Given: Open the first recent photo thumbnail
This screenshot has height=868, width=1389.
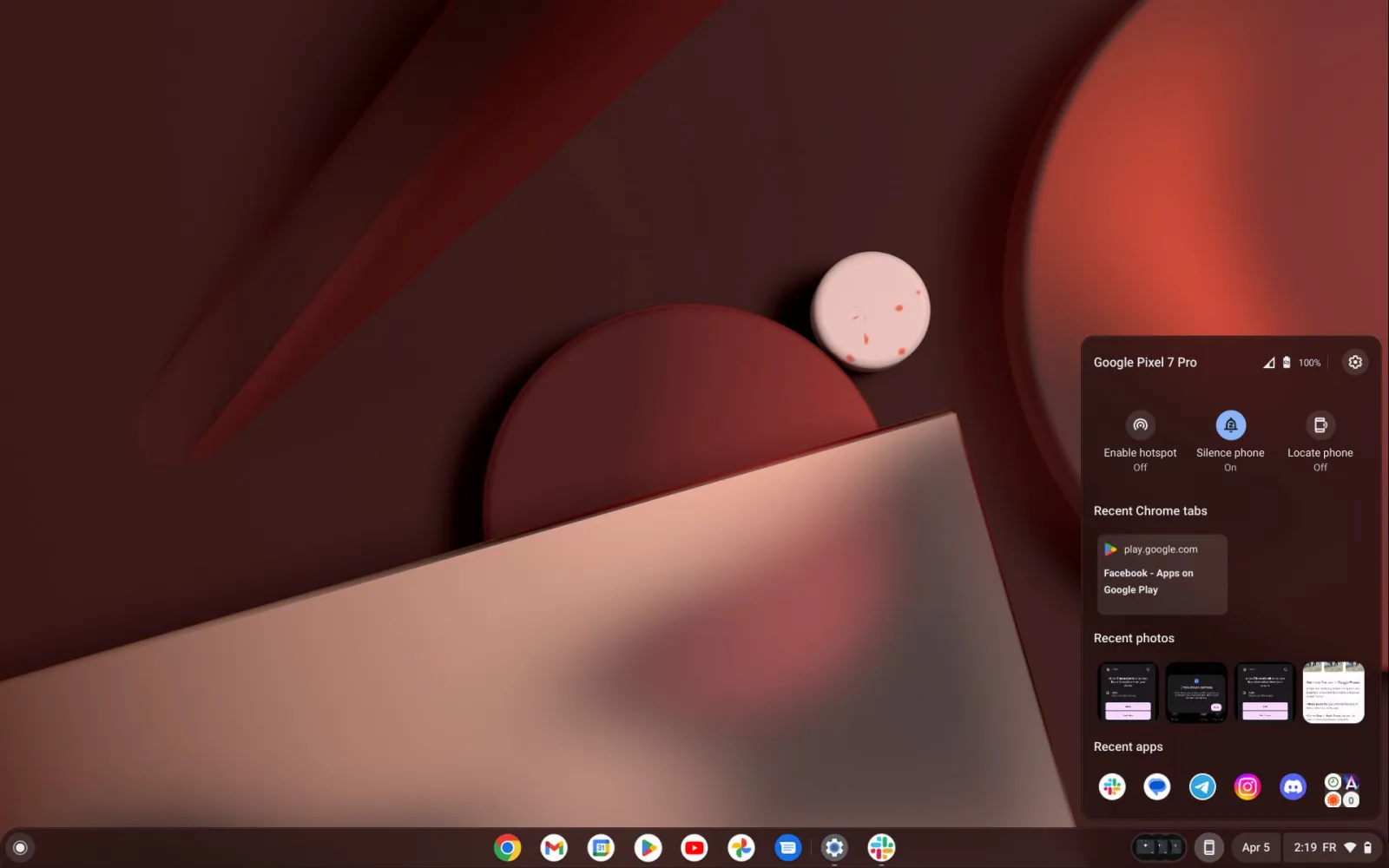Looking at the screenshot, I should point(1128,692).
